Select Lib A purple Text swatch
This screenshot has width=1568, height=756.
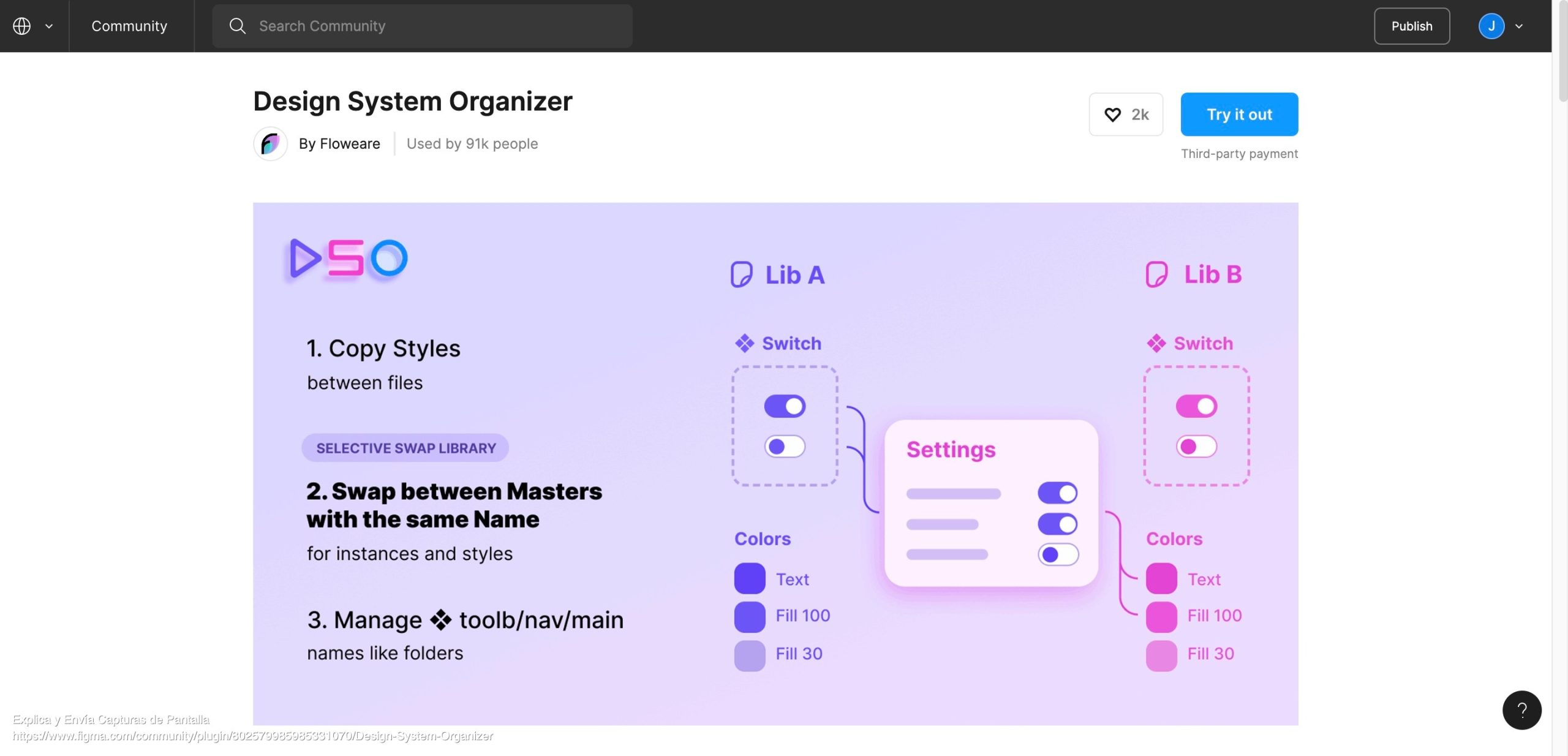click(x=750, y=578)
